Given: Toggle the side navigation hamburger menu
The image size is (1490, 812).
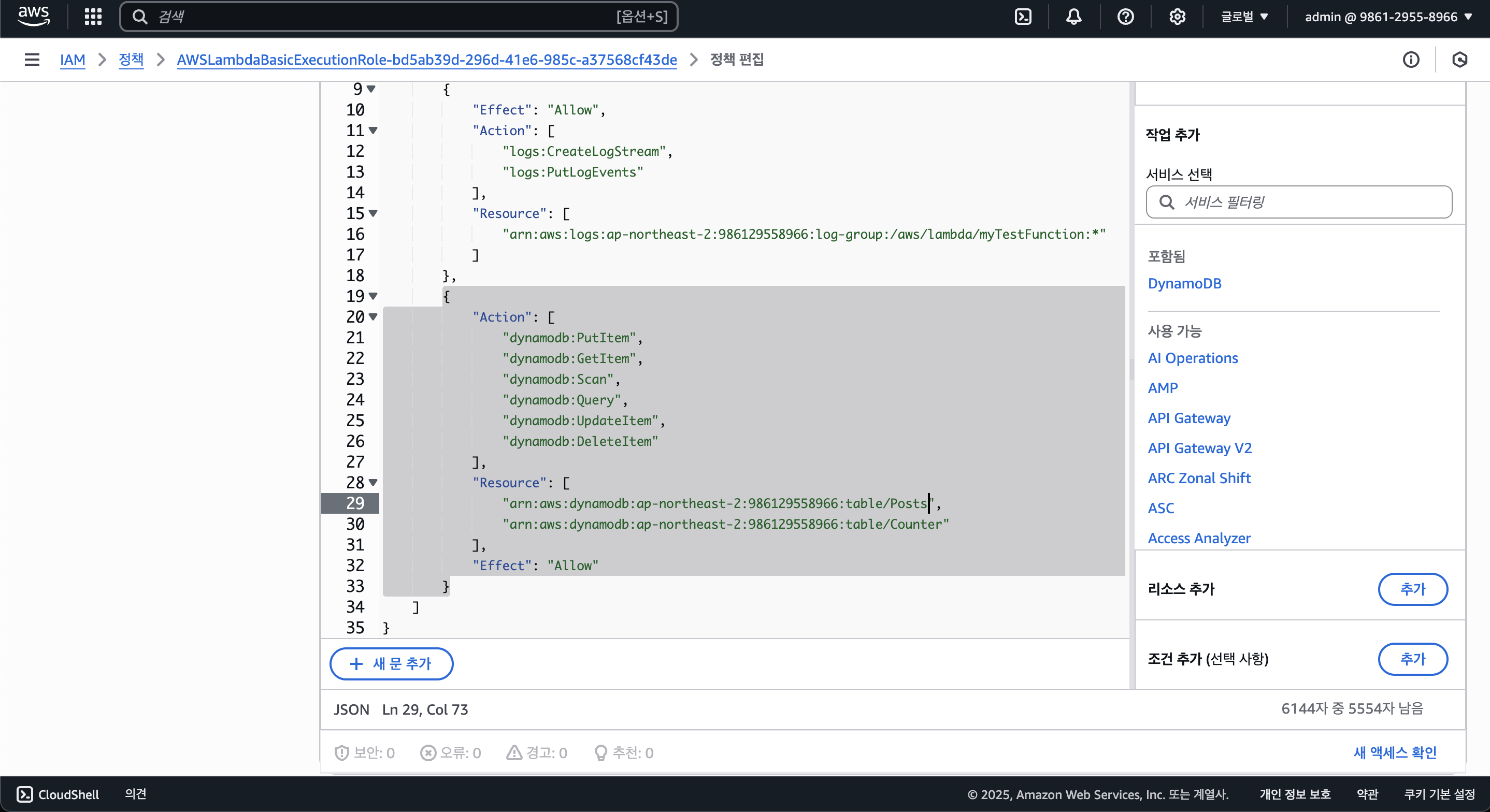Looking at the screenshot, I should [x=32, y=60].
